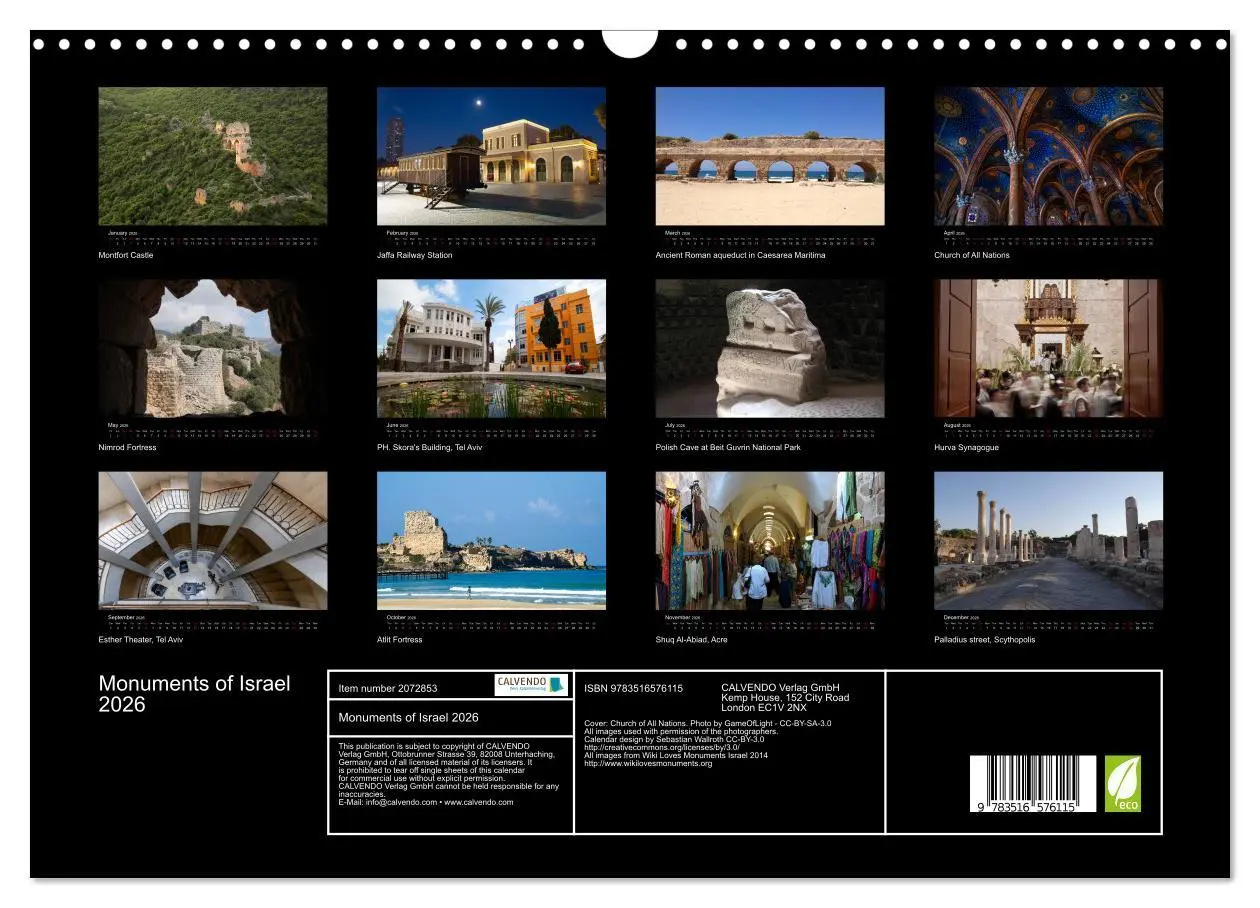
Task: Open the Jaffa Railway Station image
Action: tap(492, 155)
